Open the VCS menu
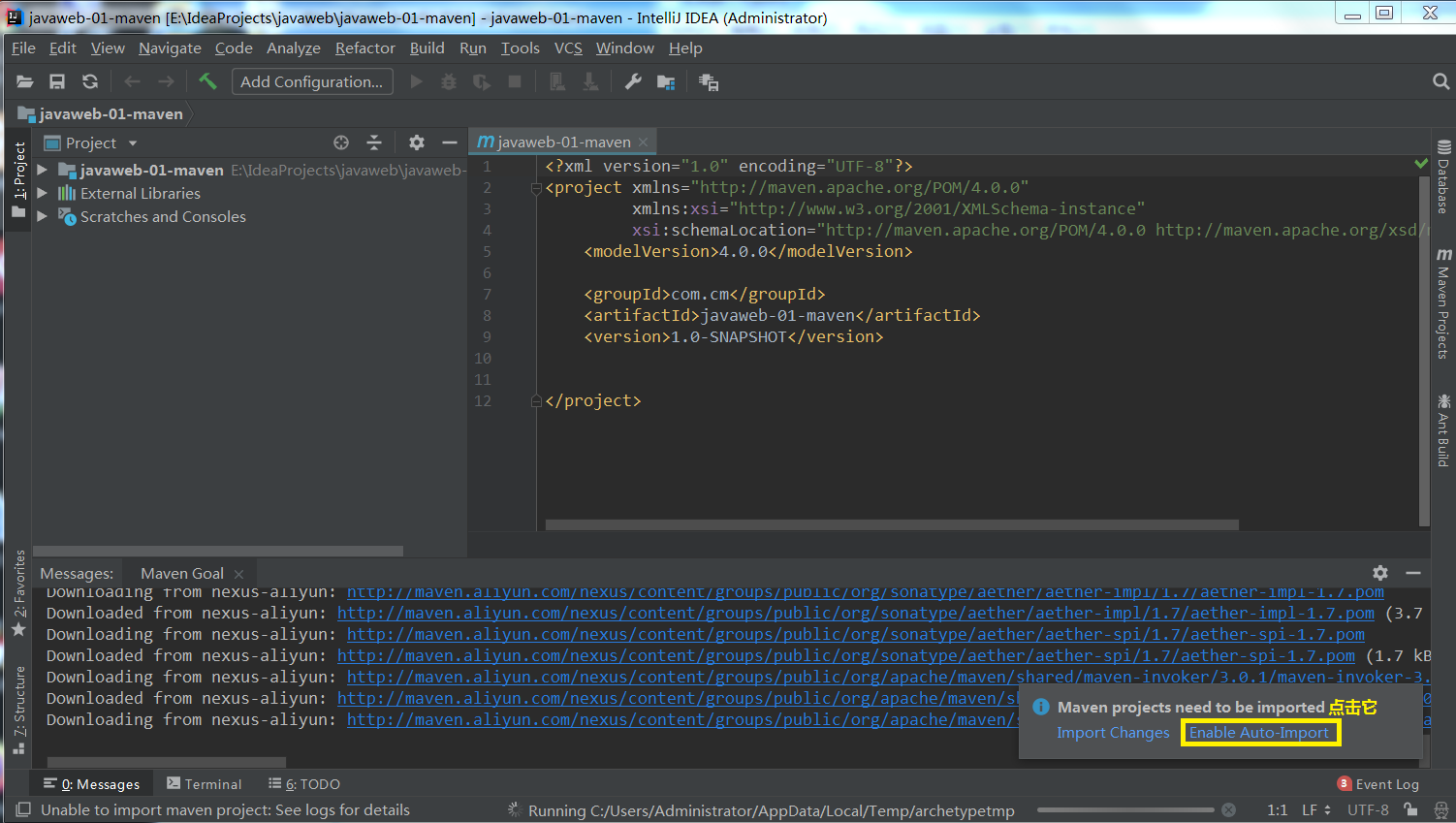Image resolution: width=1456 pixels, height=823 pixels. point(568,47)
